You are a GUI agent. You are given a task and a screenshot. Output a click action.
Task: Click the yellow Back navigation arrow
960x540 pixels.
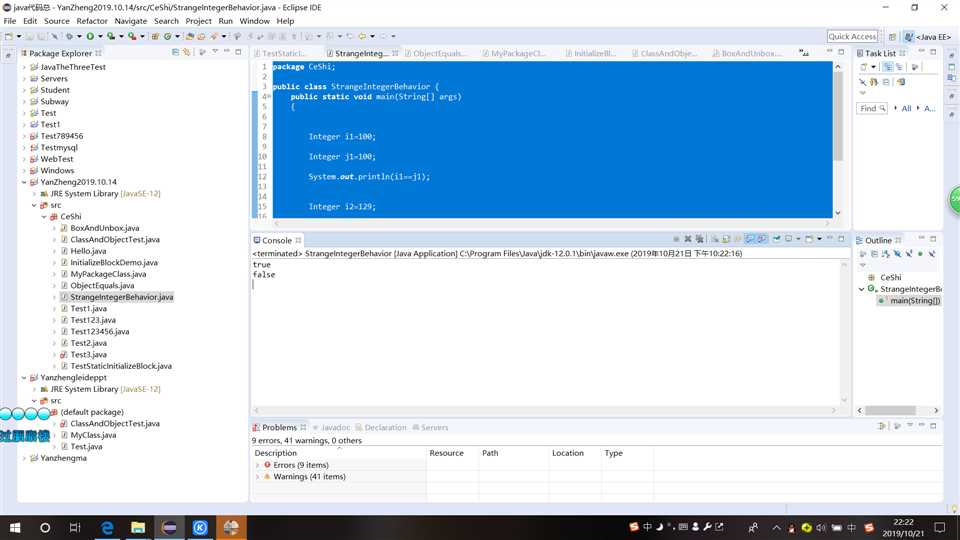(x=362, y=36)
